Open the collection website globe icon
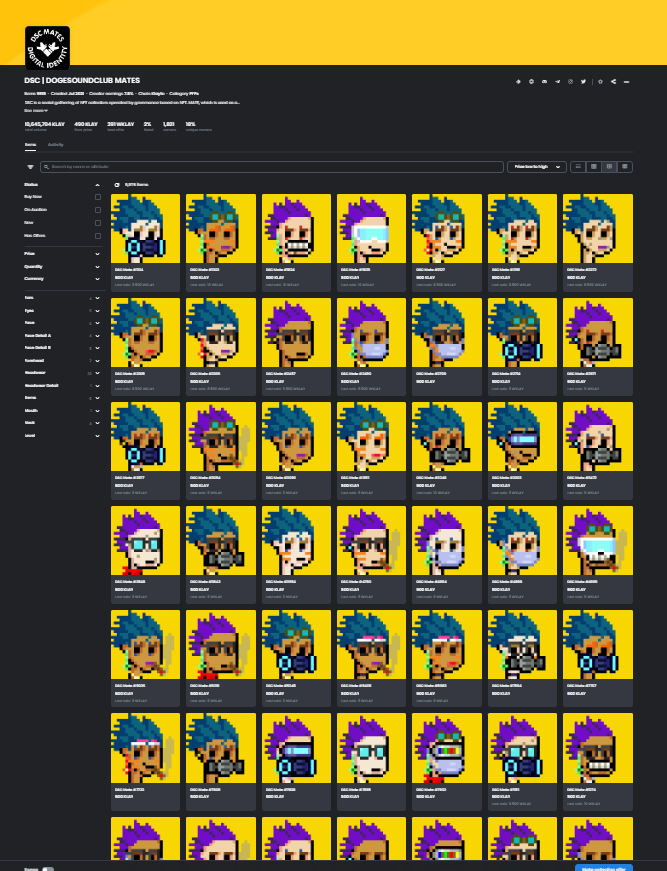Screen dimensions: 667x871 click(x=531, y=82)
